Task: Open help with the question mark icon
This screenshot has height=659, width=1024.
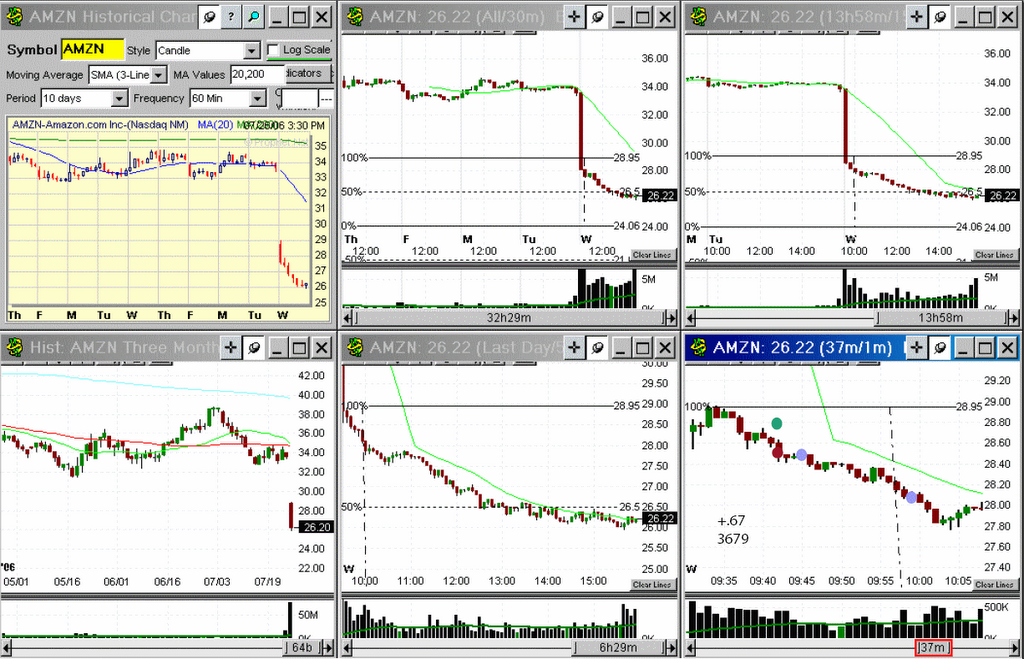Action: click(x=231, y=17)
